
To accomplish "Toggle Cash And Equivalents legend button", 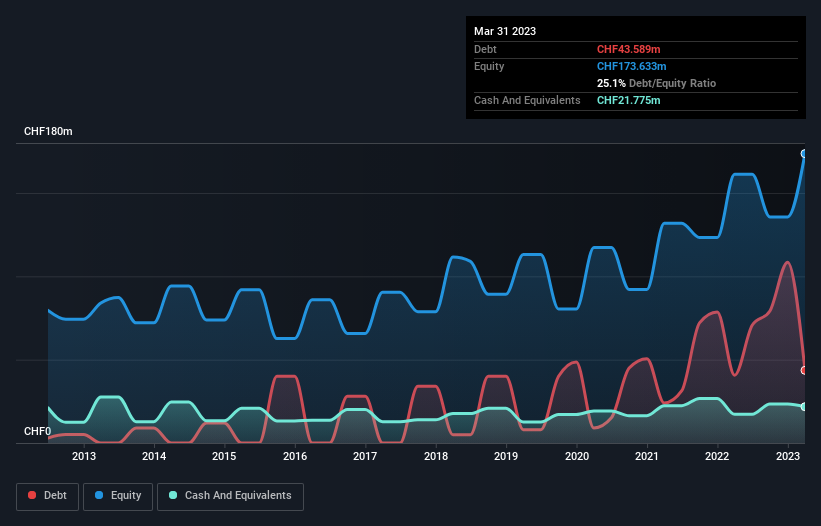I will pyautogui.click(x=230, y=496).
